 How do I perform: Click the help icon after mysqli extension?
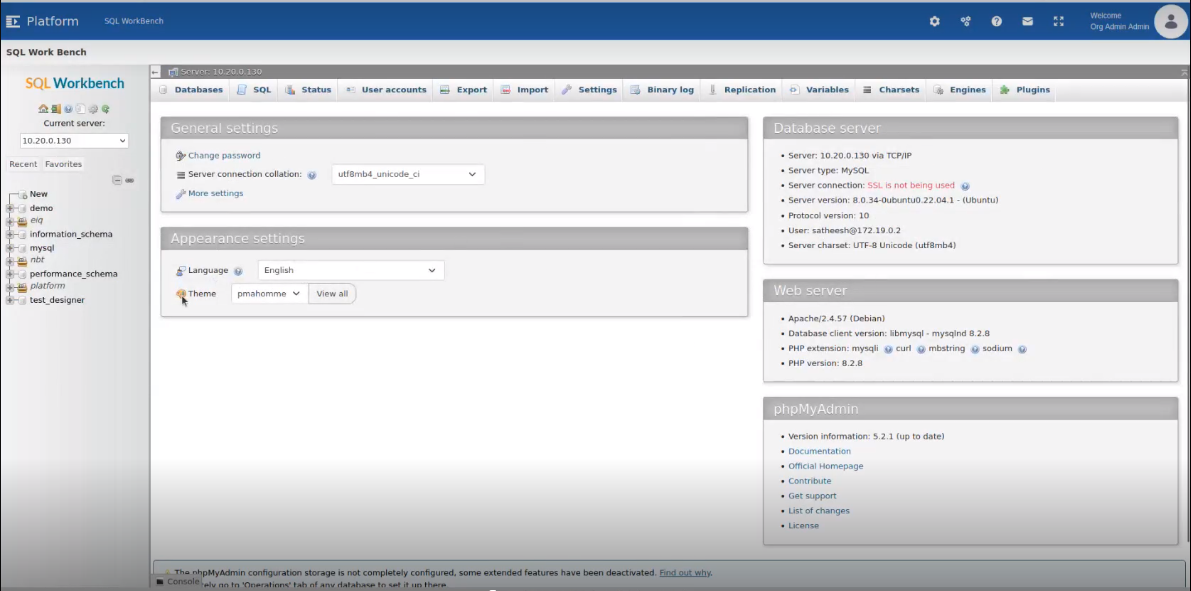pos(888,349)
